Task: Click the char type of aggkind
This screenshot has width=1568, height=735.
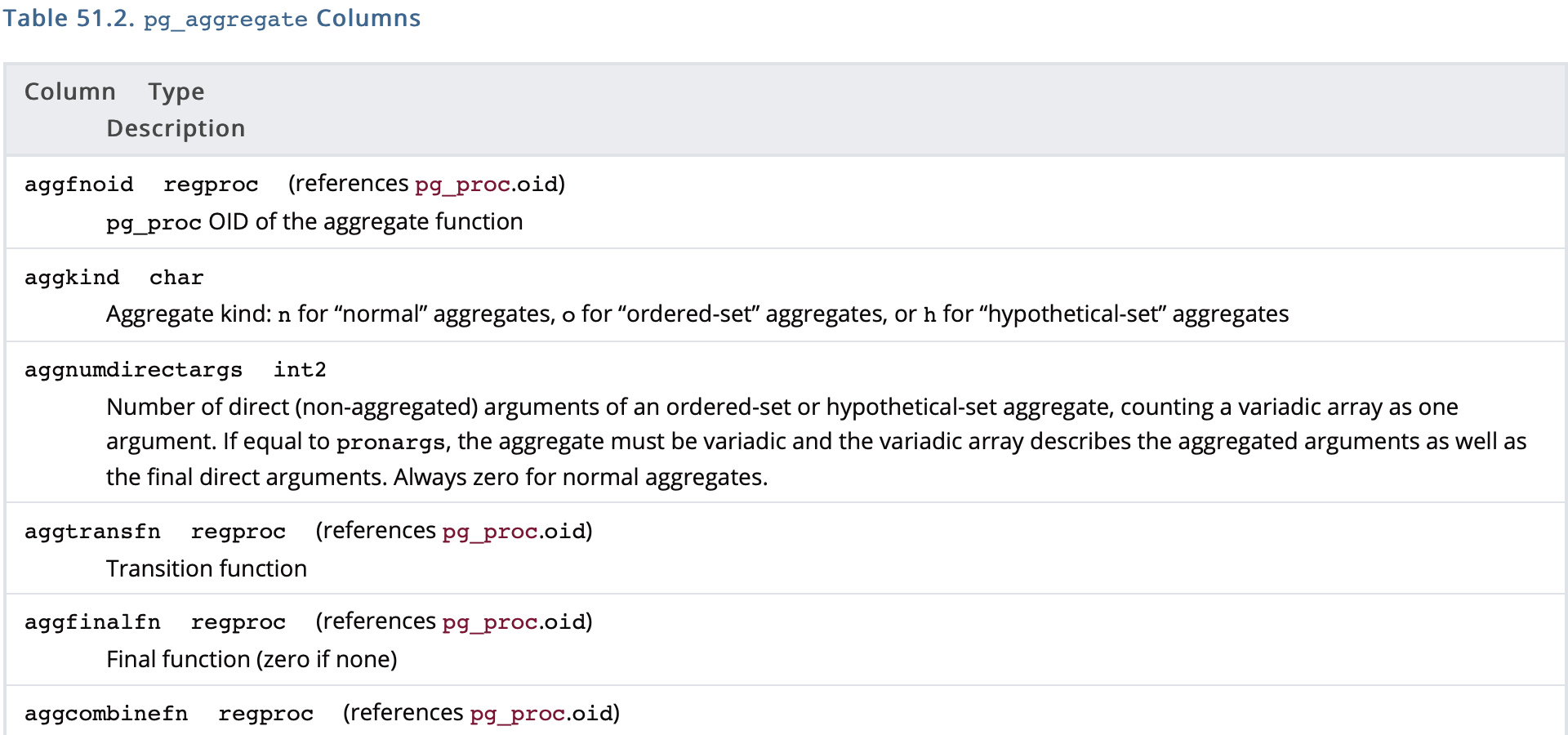Action: coord(176,278)
